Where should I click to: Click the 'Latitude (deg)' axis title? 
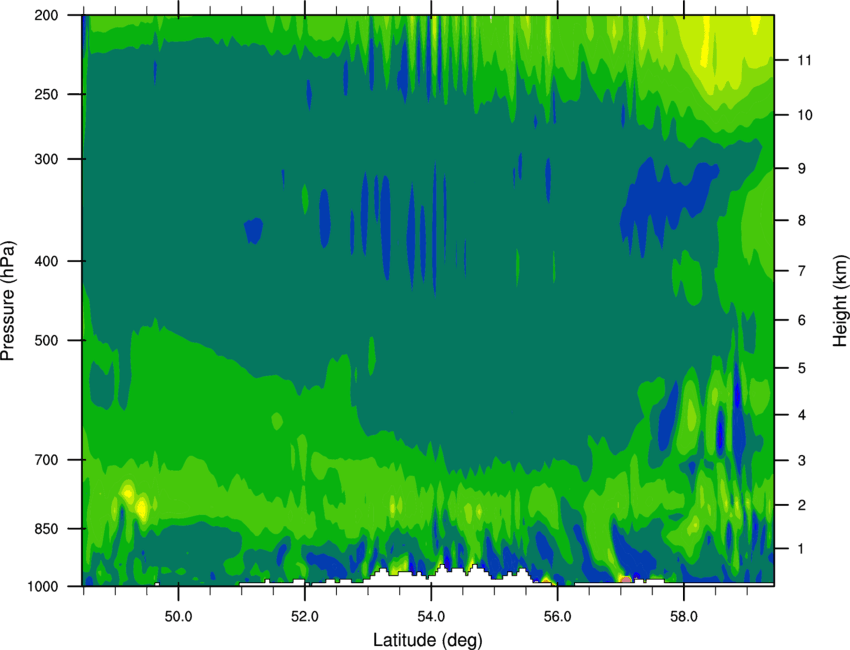pyautogui.click(x=428, y=640)
